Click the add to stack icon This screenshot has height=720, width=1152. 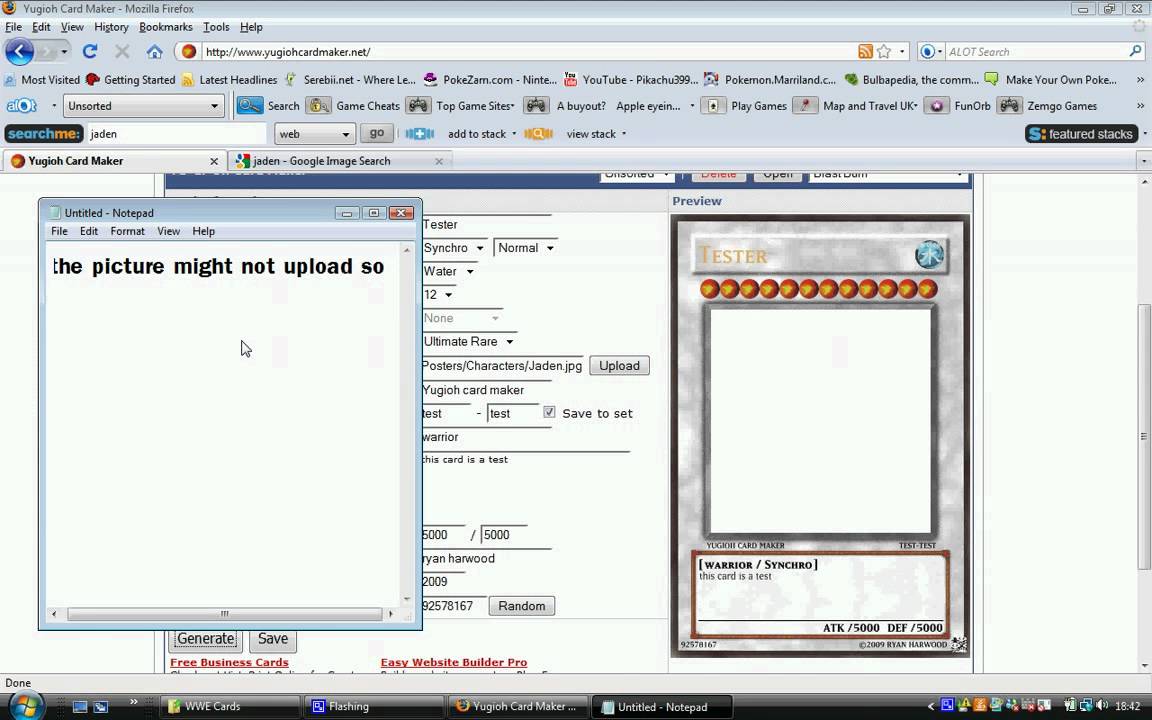coord(420,134)
